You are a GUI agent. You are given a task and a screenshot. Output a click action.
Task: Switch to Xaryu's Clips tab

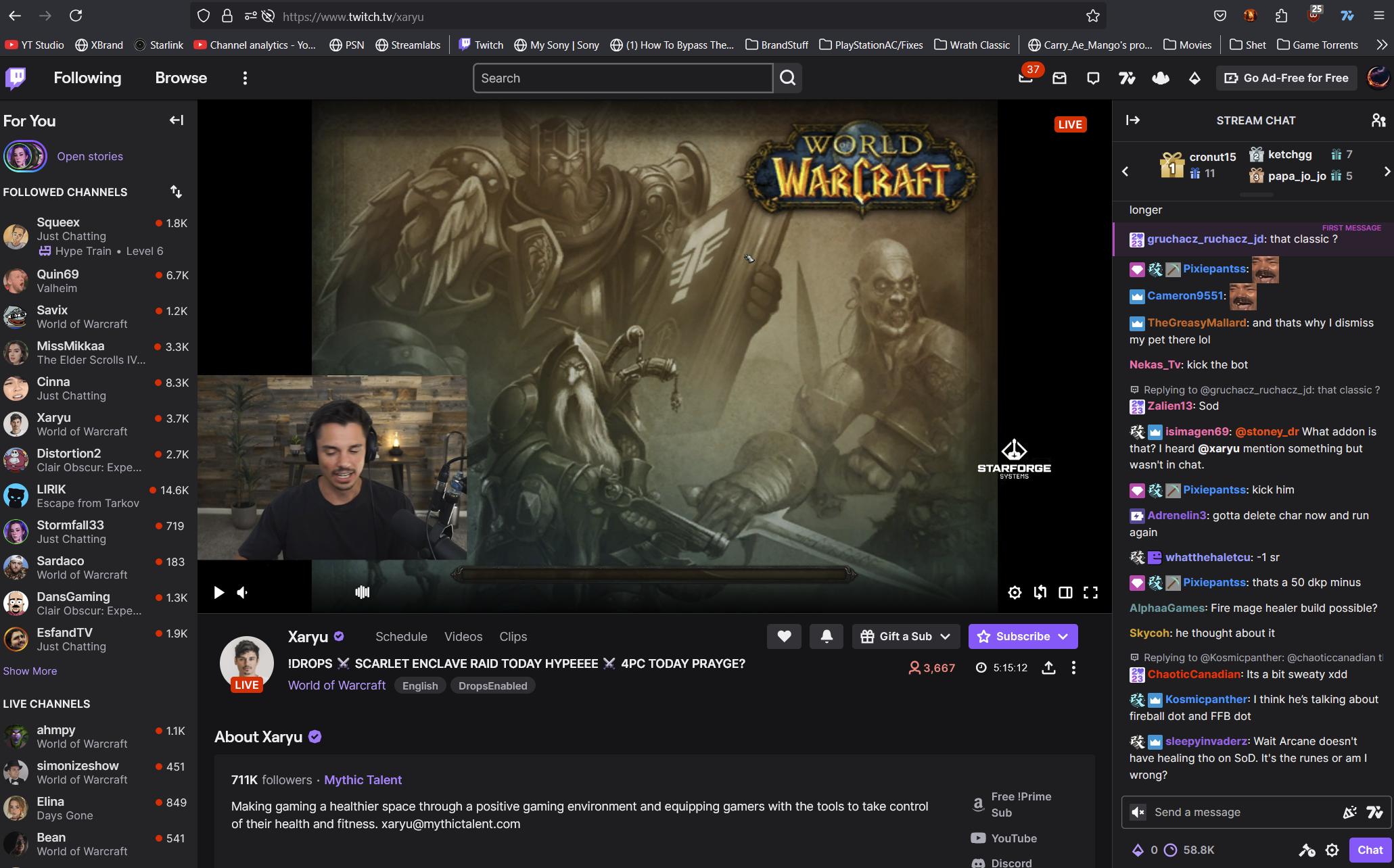tap(513, 636)
